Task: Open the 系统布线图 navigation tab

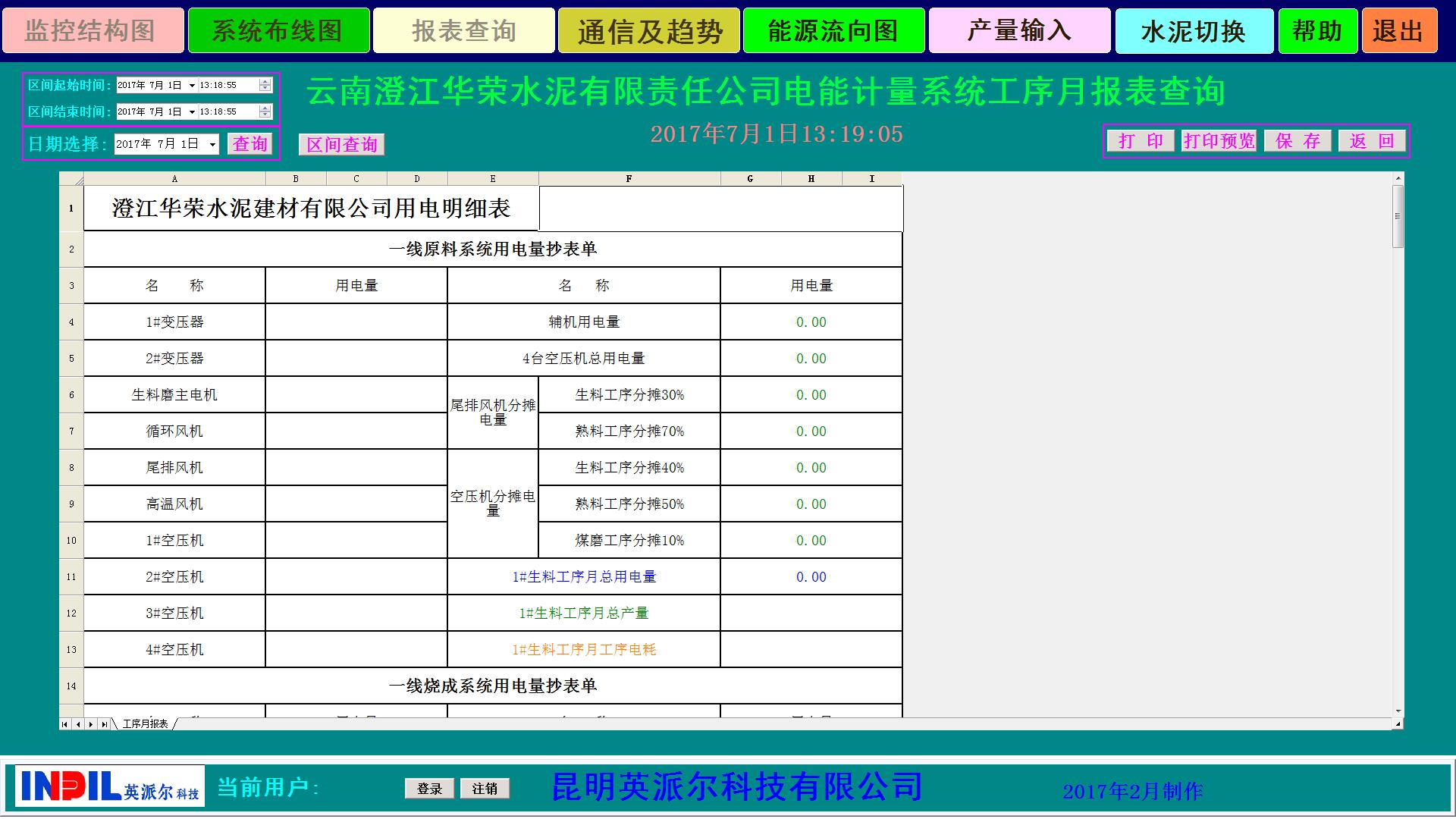Action: [278, 31]
